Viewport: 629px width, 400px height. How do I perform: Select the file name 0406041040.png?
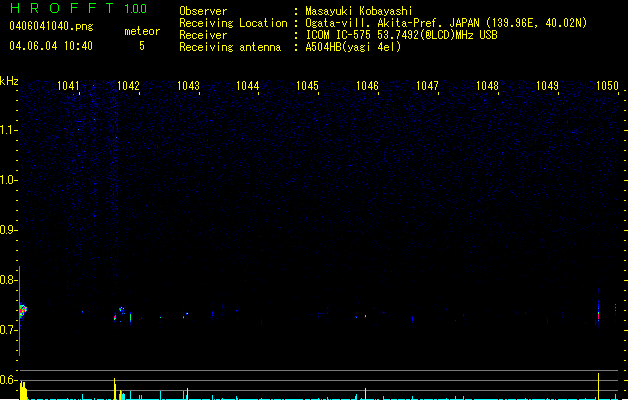[51, 26]
